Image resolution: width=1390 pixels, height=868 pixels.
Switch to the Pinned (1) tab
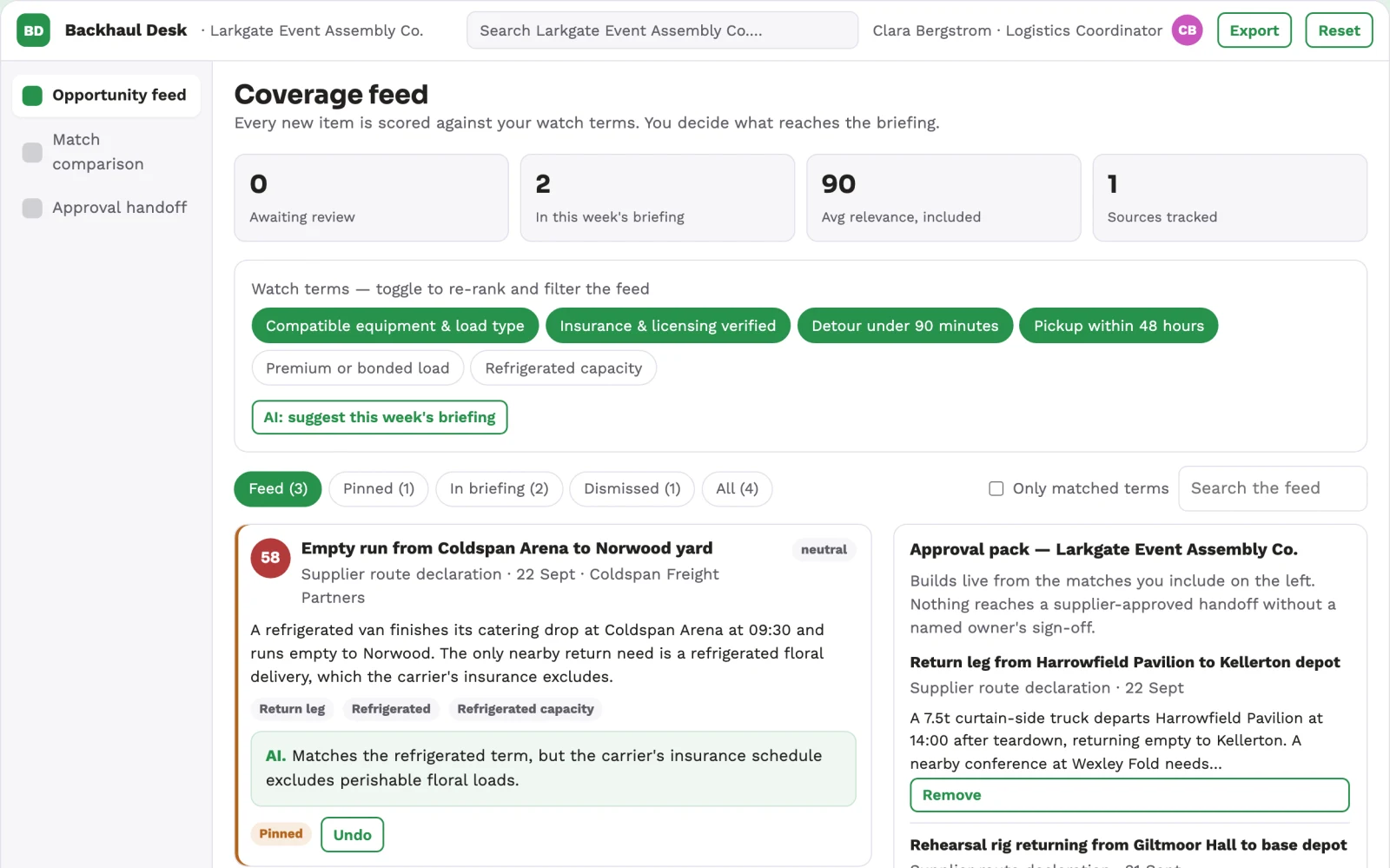tap(379, 488)
